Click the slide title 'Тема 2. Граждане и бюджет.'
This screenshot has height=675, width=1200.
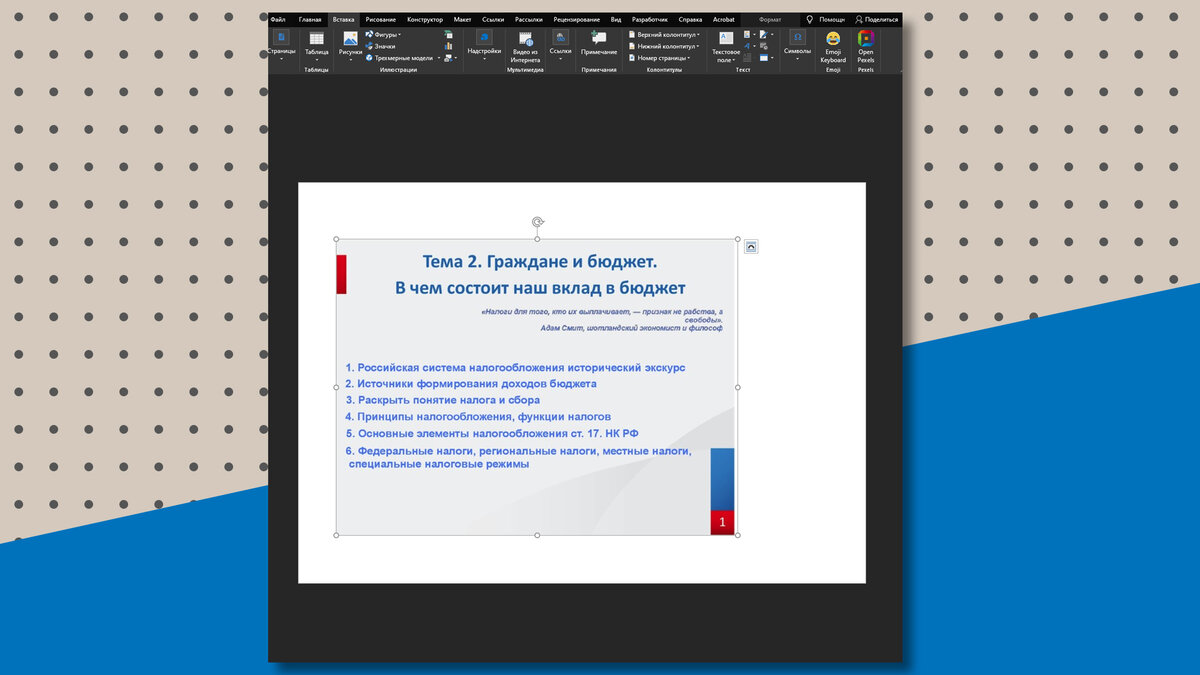[540, 262]
